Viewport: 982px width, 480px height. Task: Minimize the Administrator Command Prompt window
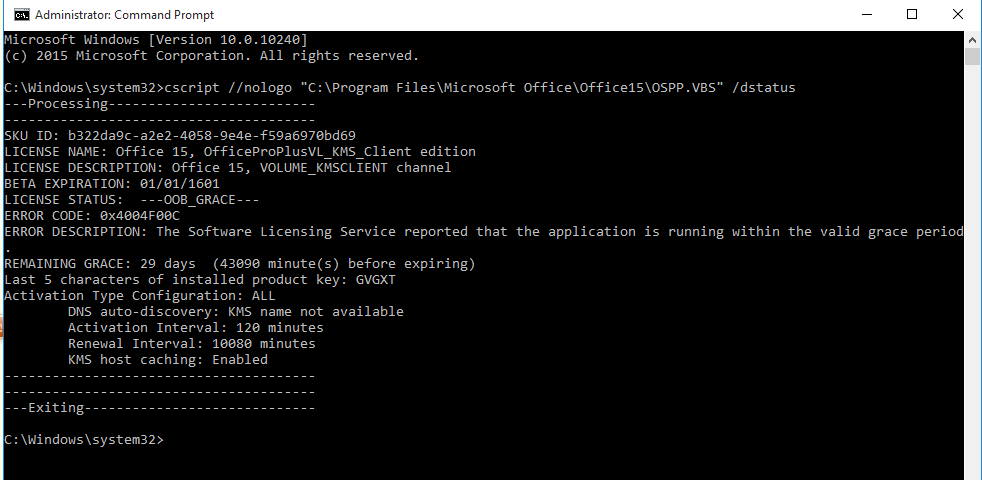(x=867, y=14)
